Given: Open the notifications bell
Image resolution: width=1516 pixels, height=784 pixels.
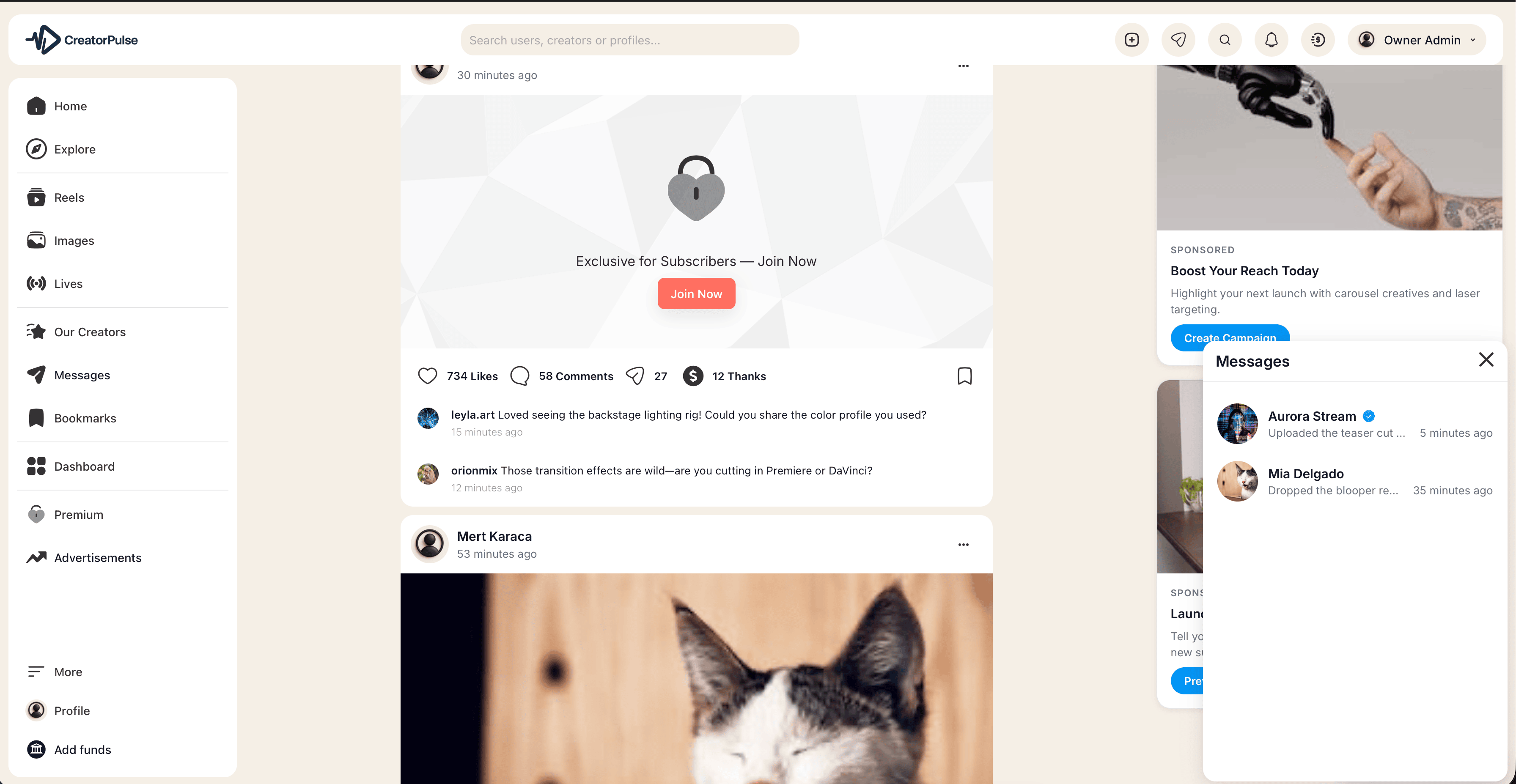Looking at the screenshot, I should [x=1271, y=40].
